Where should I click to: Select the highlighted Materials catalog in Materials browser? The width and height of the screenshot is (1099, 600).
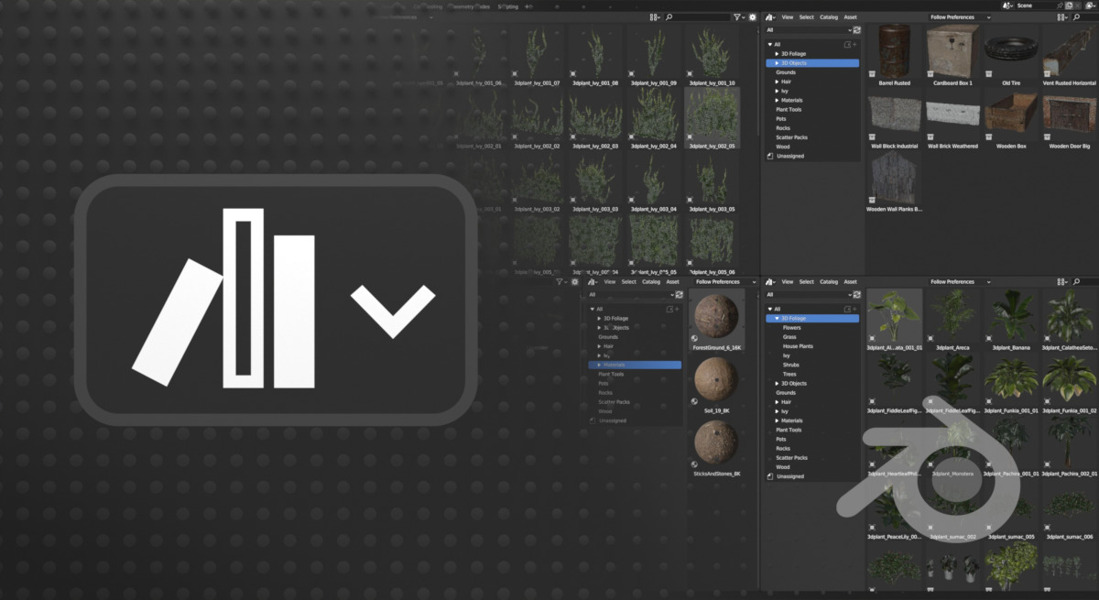click(x=634, y=364)
